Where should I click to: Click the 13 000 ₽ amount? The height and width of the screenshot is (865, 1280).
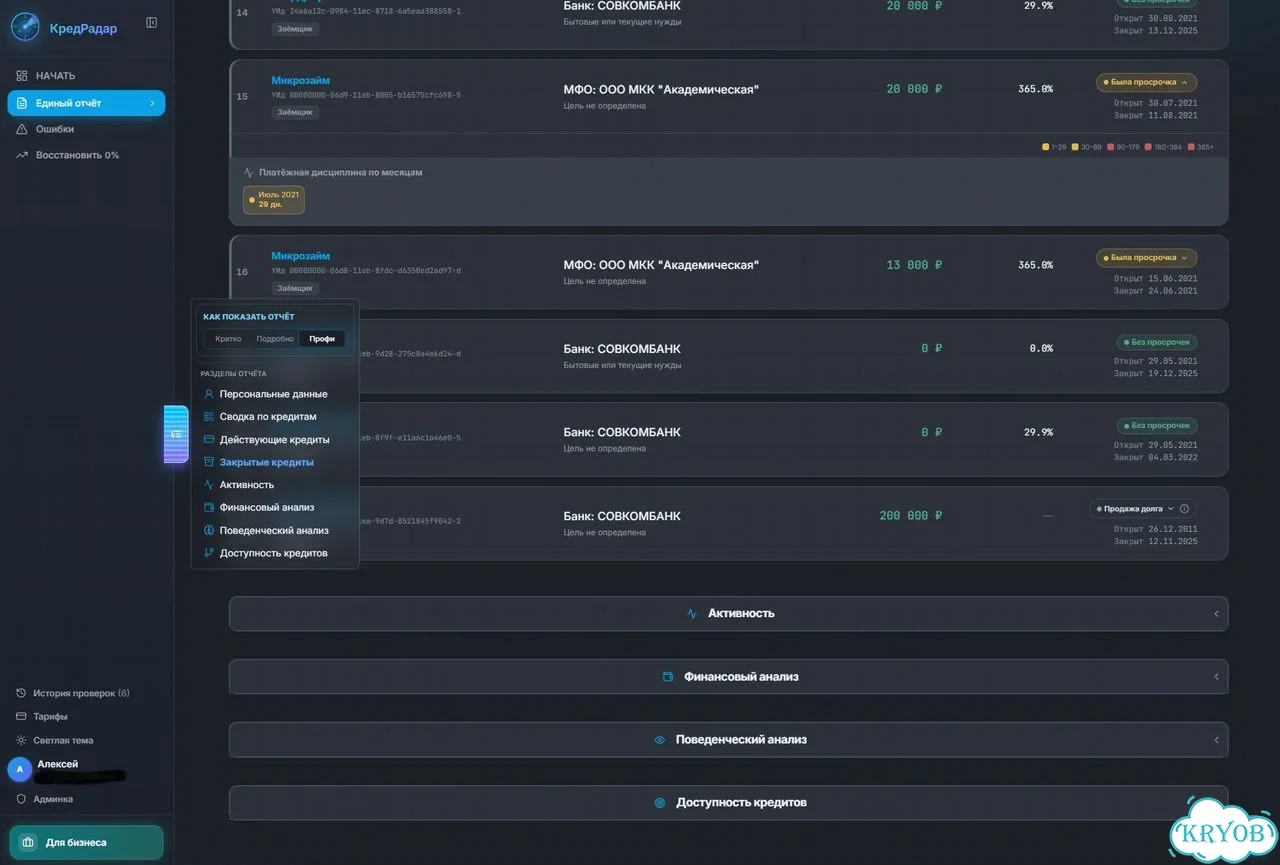(x=914, y=265)
